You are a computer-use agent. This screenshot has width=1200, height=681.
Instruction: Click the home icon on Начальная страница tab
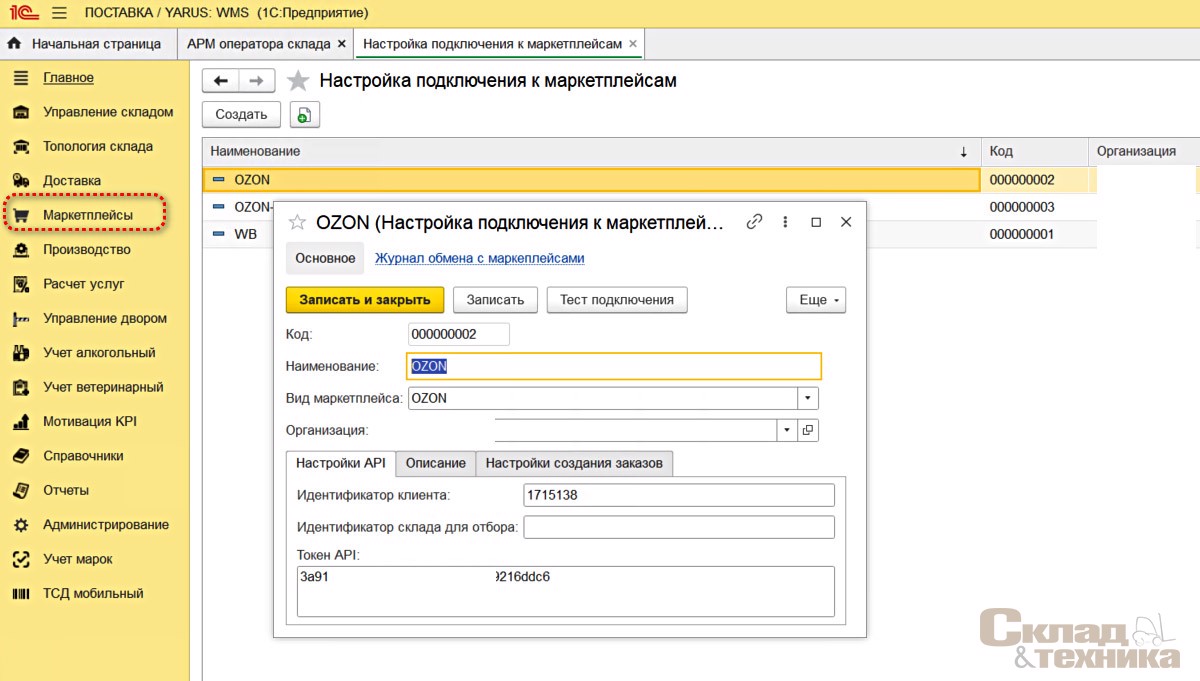14,44
